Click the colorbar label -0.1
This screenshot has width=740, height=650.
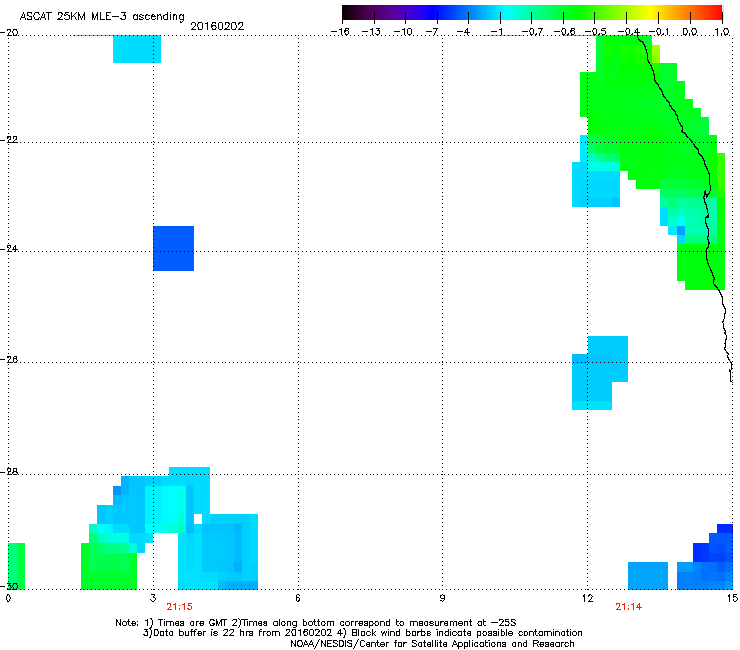659,32
